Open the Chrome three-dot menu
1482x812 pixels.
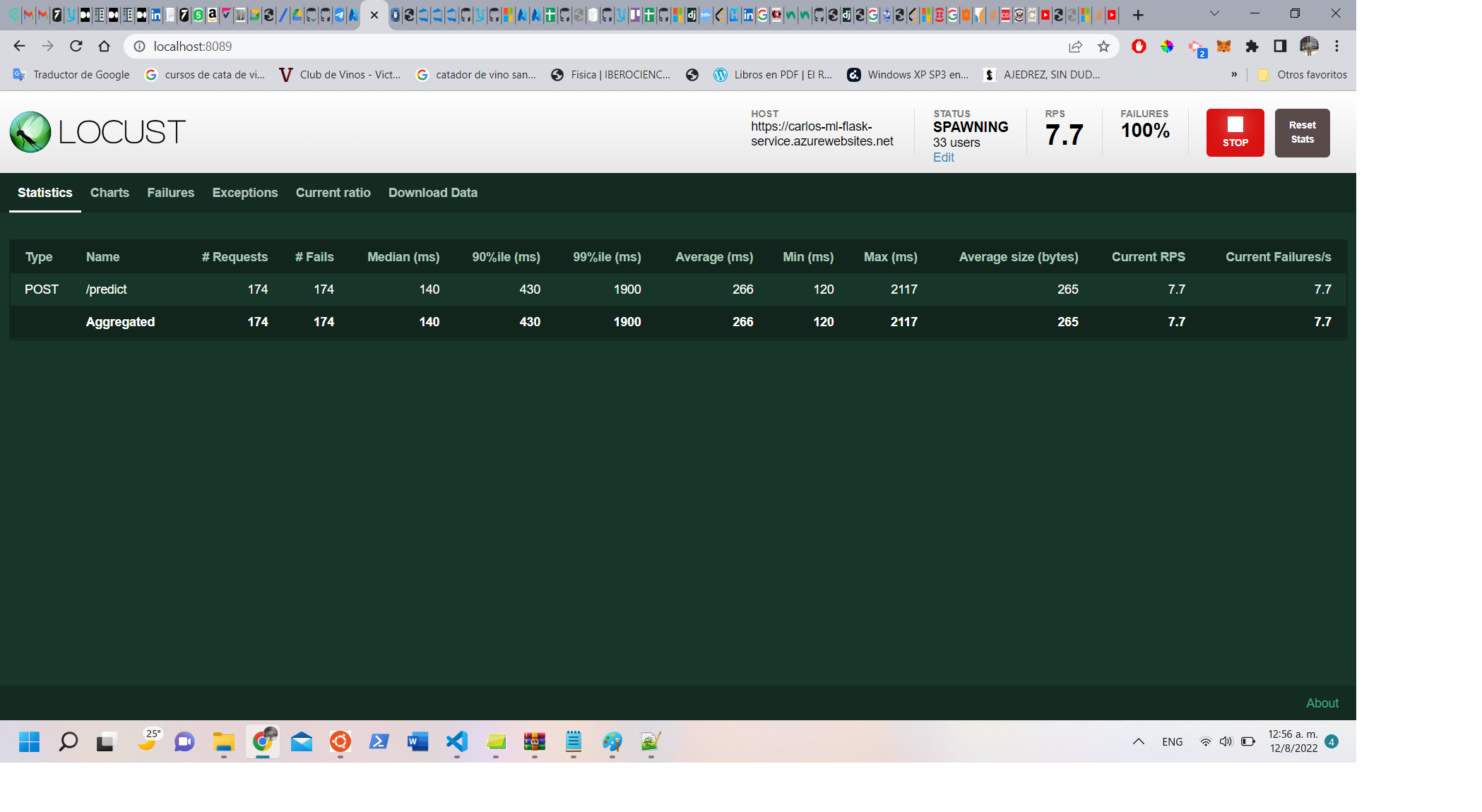(1336, 47)
